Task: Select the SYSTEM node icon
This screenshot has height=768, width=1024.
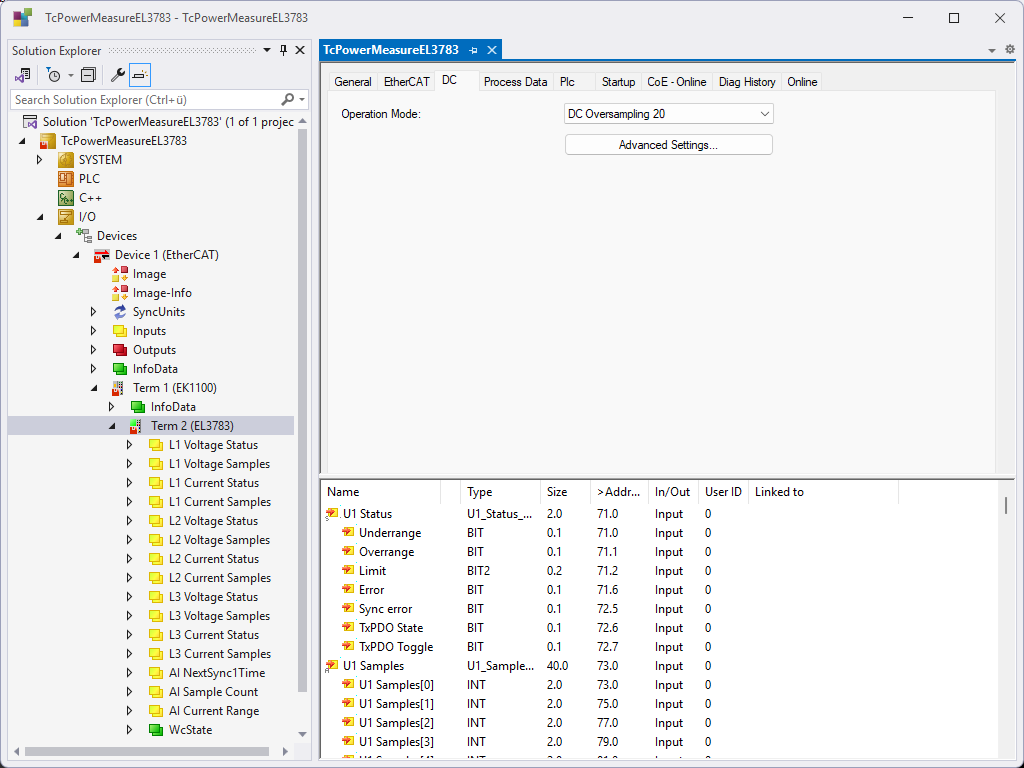Action: (x=66, y=160)
